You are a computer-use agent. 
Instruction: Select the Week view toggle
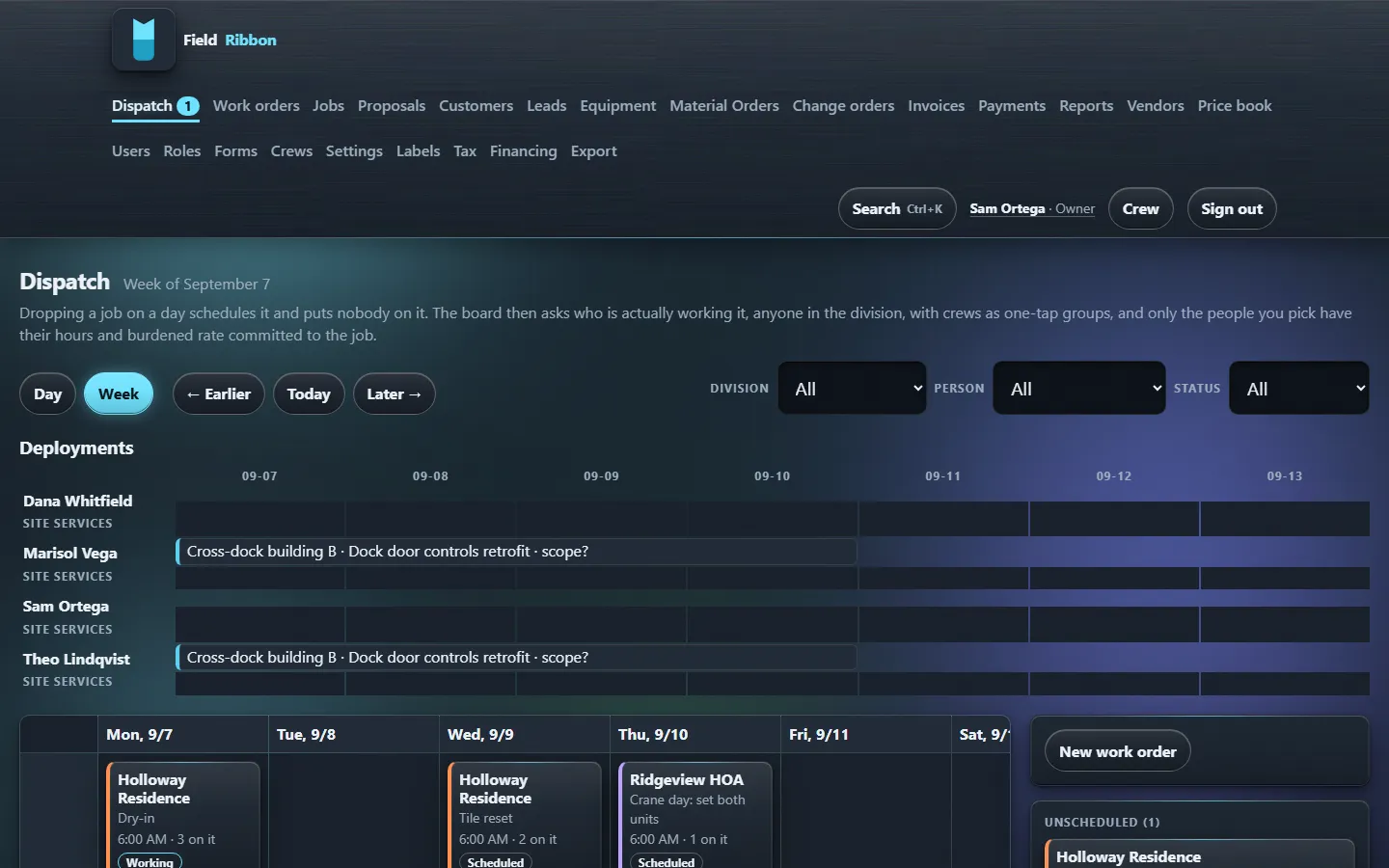[119, 393]
